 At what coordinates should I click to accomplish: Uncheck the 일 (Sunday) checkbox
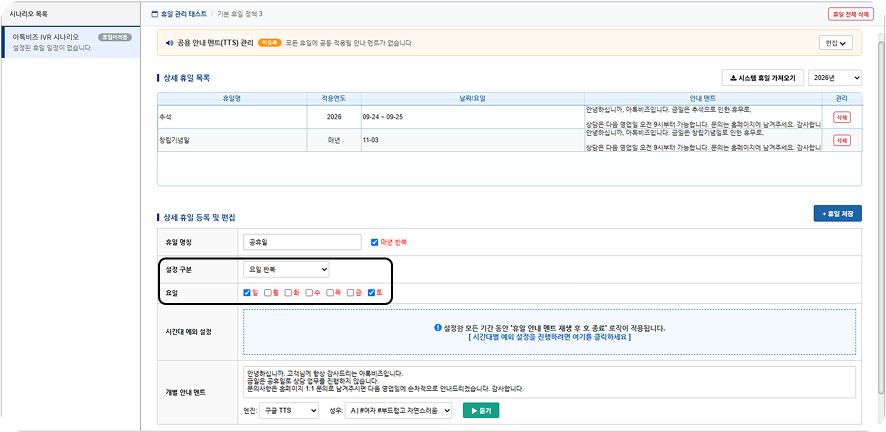coord(246,293)
